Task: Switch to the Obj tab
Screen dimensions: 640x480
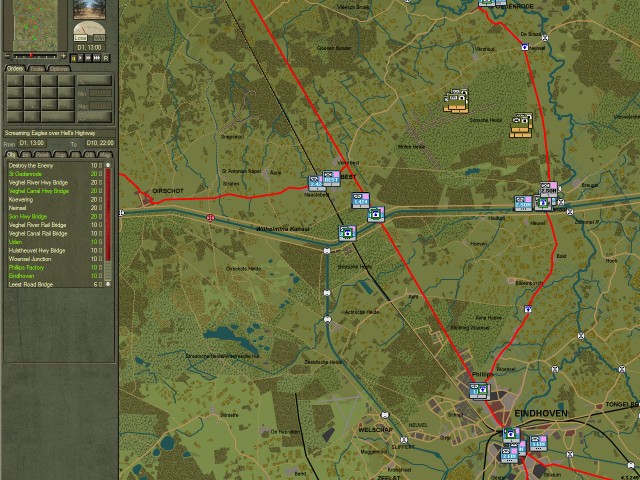Action: 11,155
